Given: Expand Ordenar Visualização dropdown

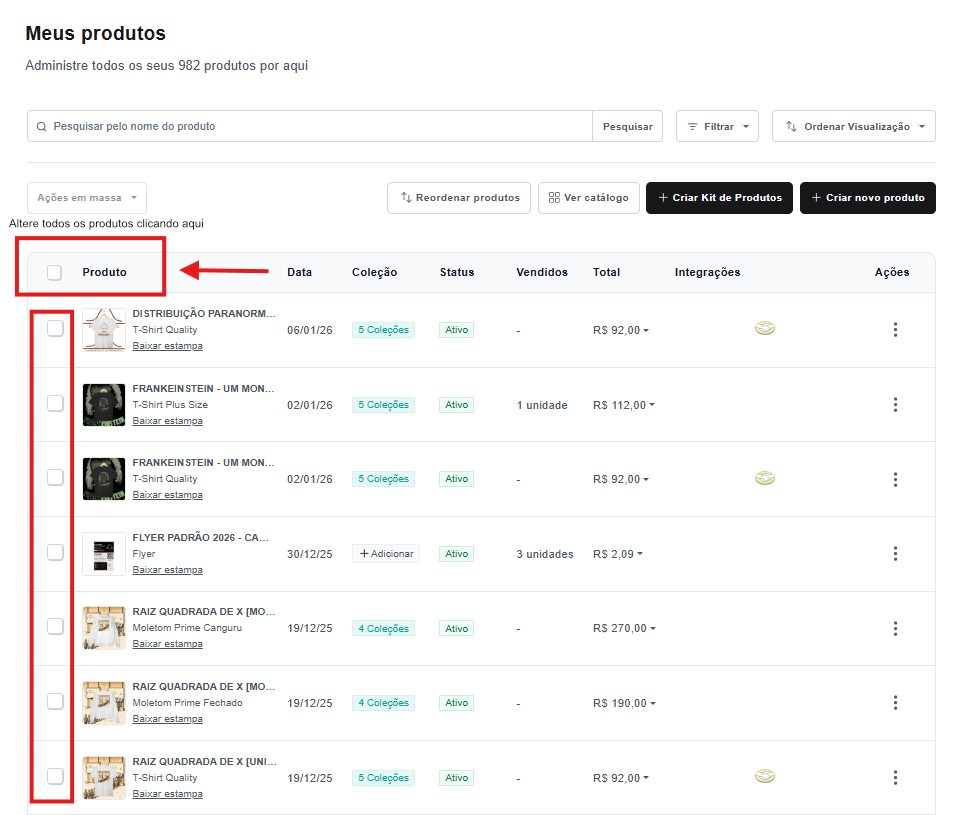Looking at the screenshot, I should click(853, 127).
